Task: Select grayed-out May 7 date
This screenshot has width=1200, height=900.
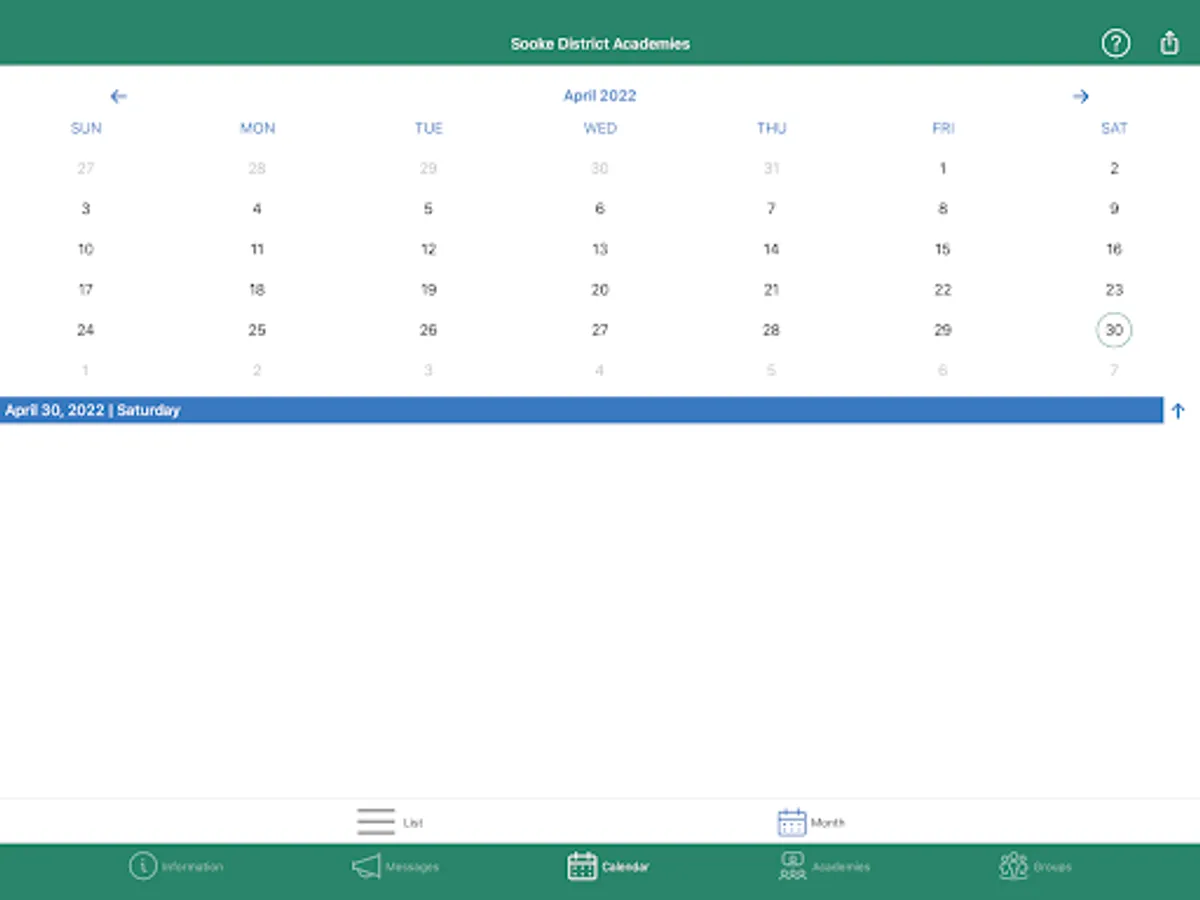Action: click(1114, 370)
